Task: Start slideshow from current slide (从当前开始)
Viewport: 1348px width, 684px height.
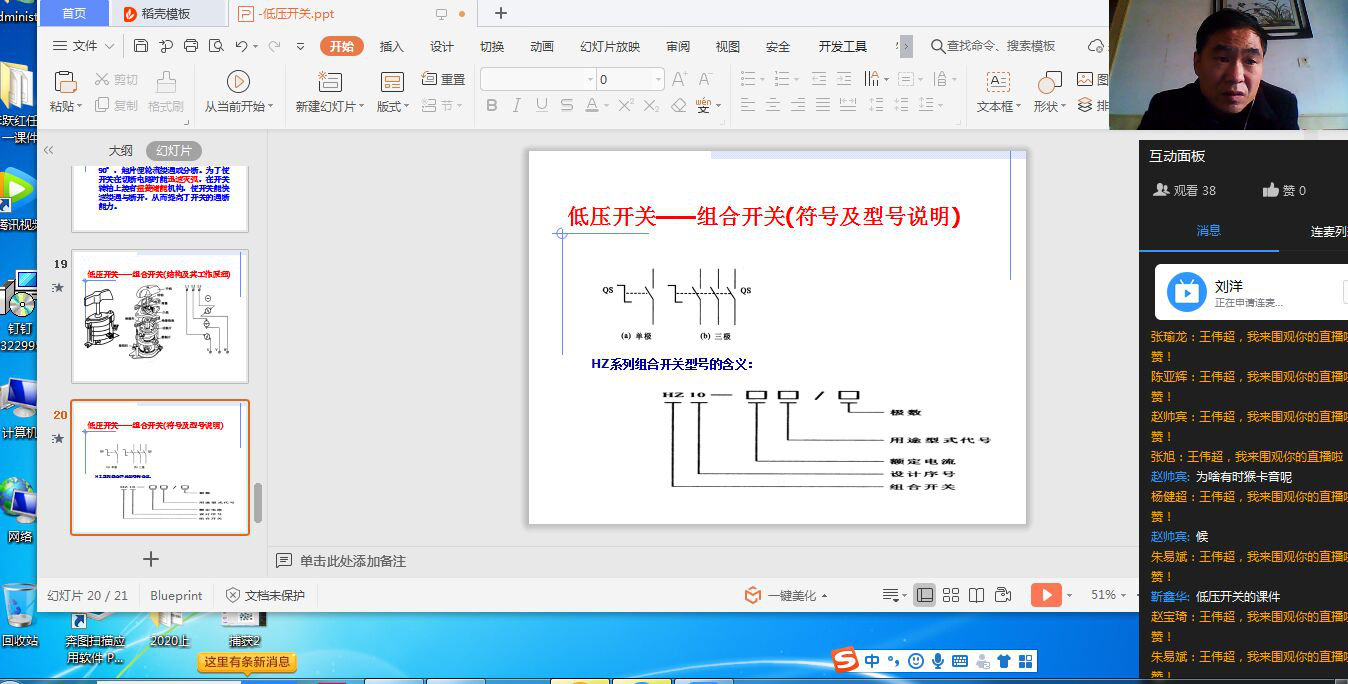Action: (238, 81)
